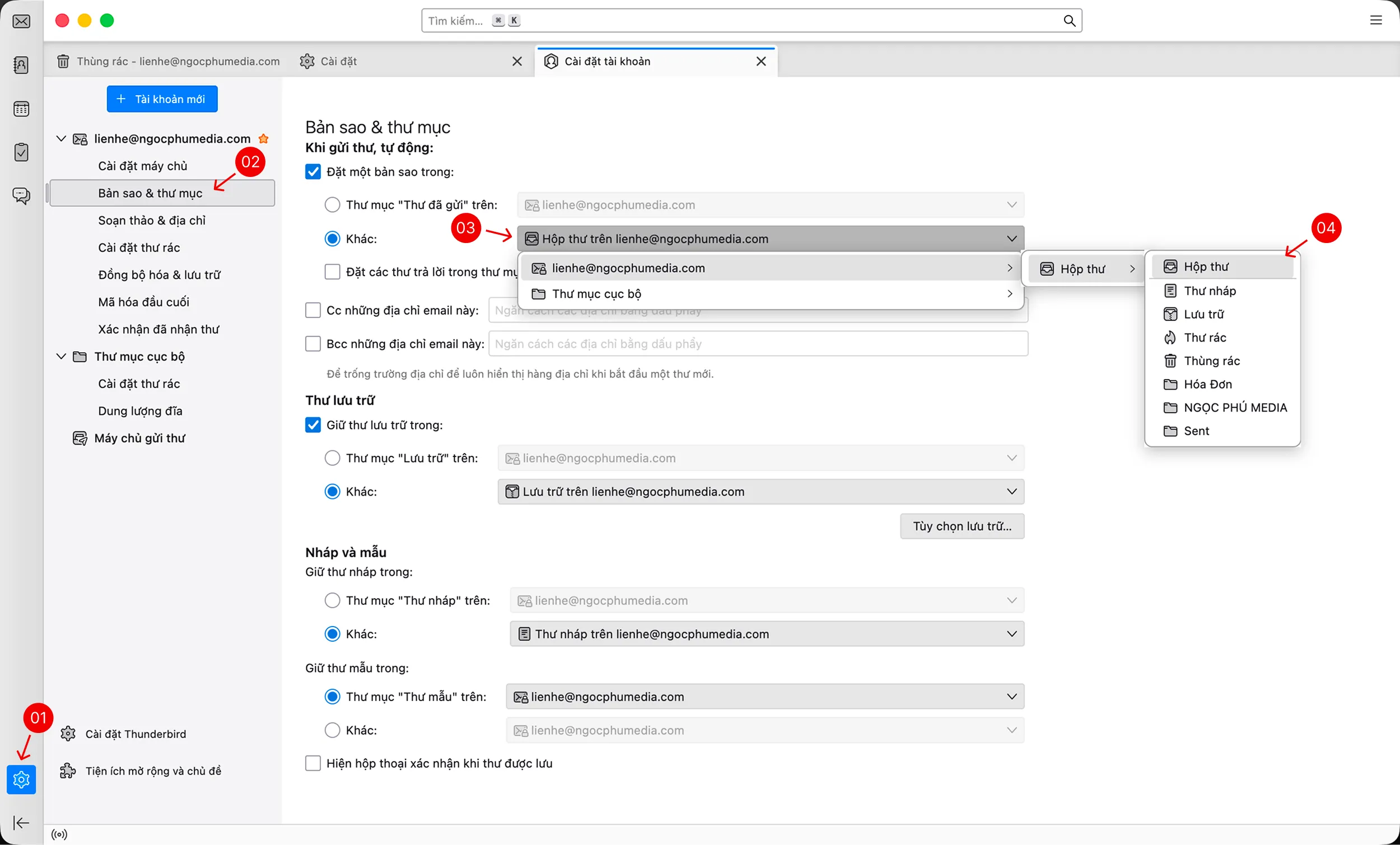Viewport: 1400px width, 845px height.
Task: Open the Calendar sidebar icon
Action: coord(21,109)
